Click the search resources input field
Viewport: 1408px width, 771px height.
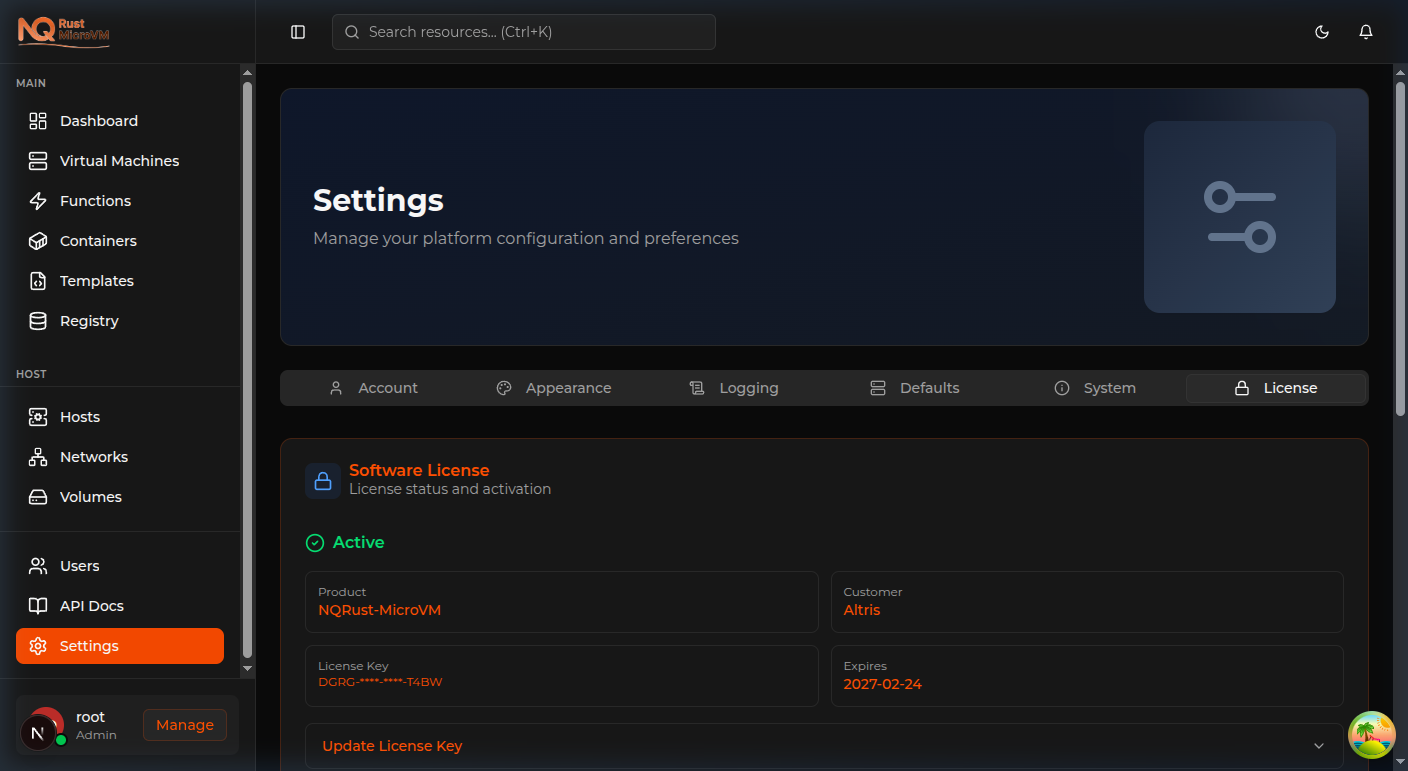[x=523, y=31]
